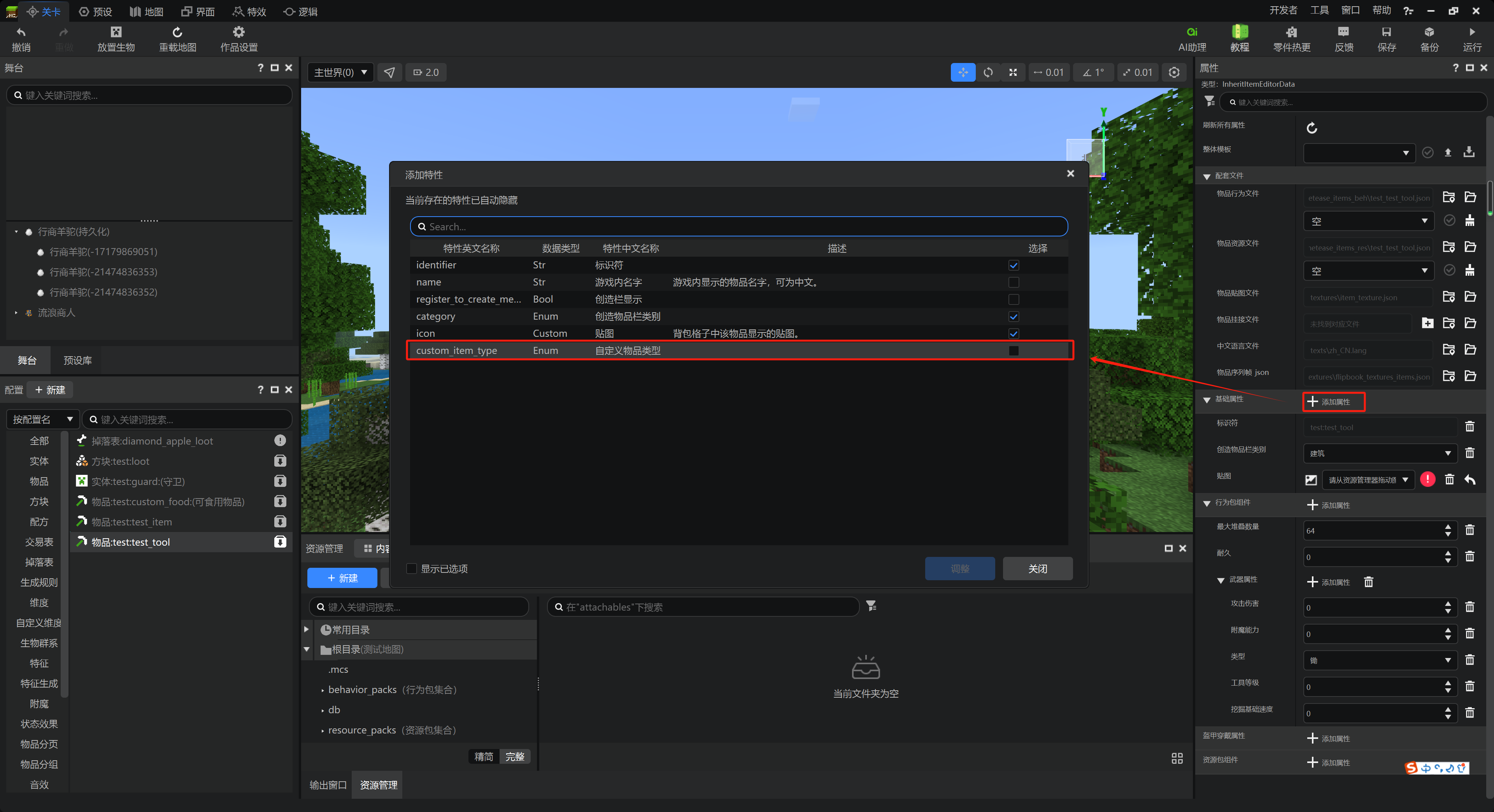Toggle the name row checkbox
Screen dimensions: 1494x812
pyautogui.click(x=1013, y=282)
